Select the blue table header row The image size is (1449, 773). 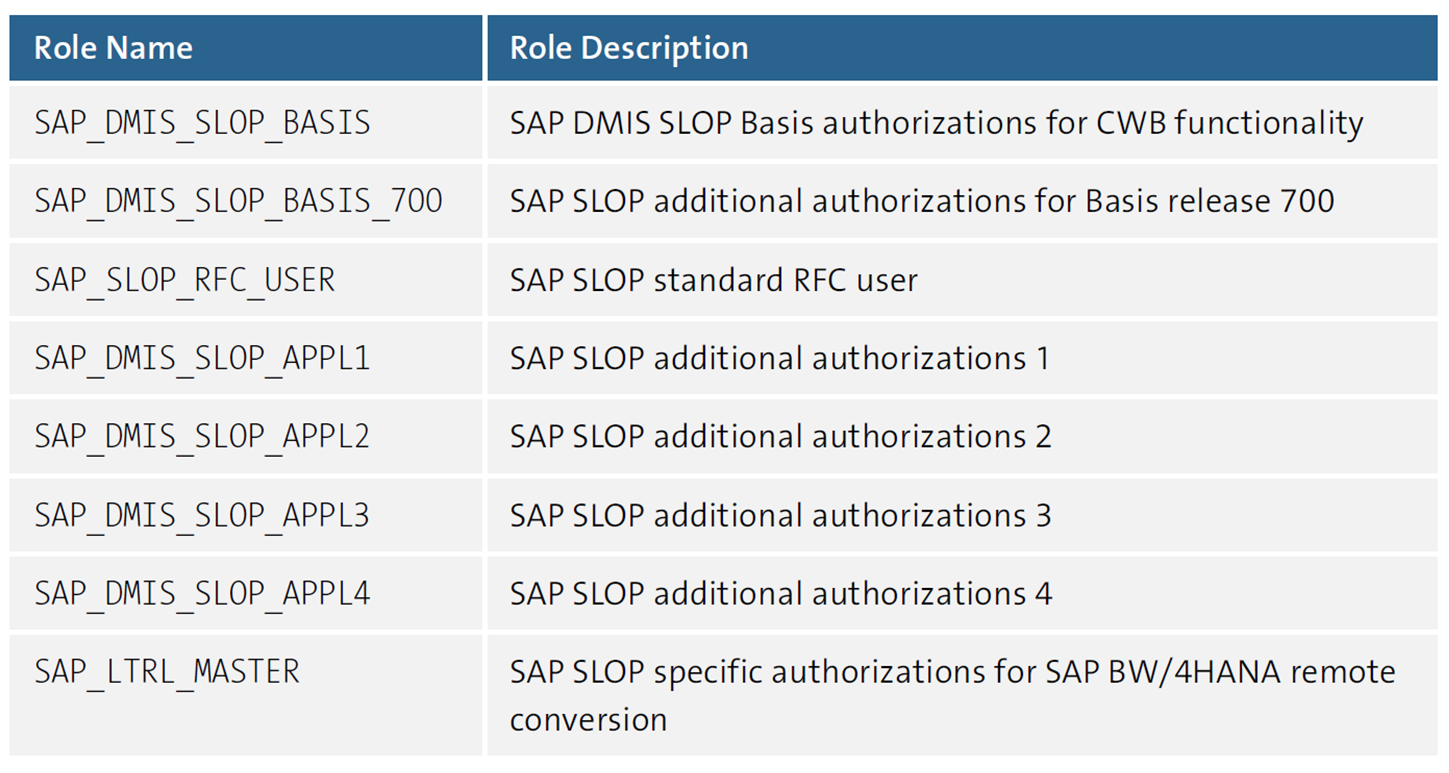[724, 47]
